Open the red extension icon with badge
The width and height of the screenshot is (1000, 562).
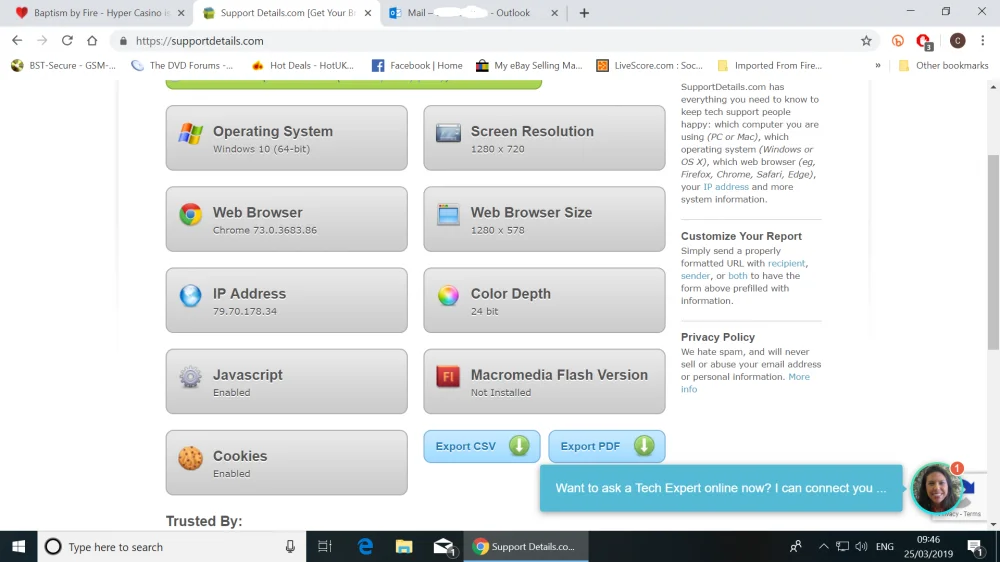[923, 41]
